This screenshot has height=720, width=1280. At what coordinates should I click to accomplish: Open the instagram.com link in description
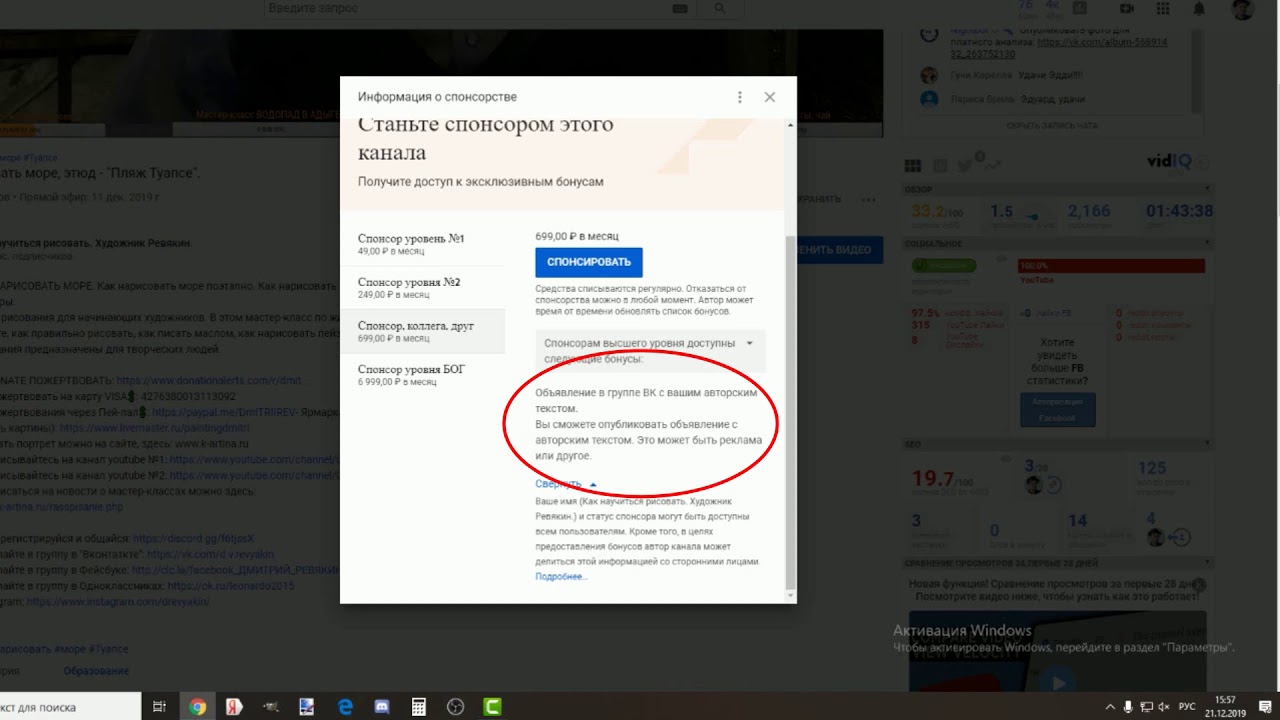118,602
